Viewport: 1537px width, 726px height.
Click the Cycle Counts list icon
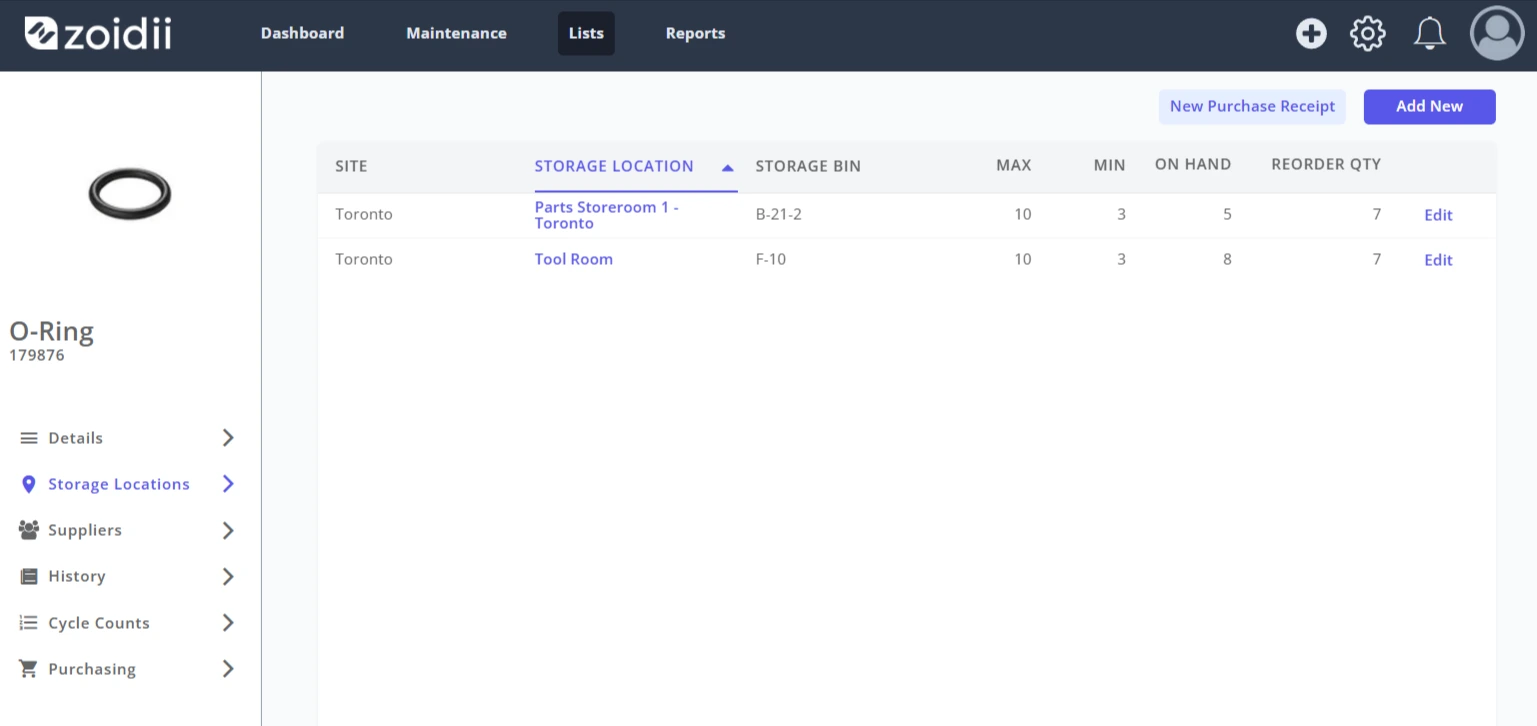pos(29,623)
